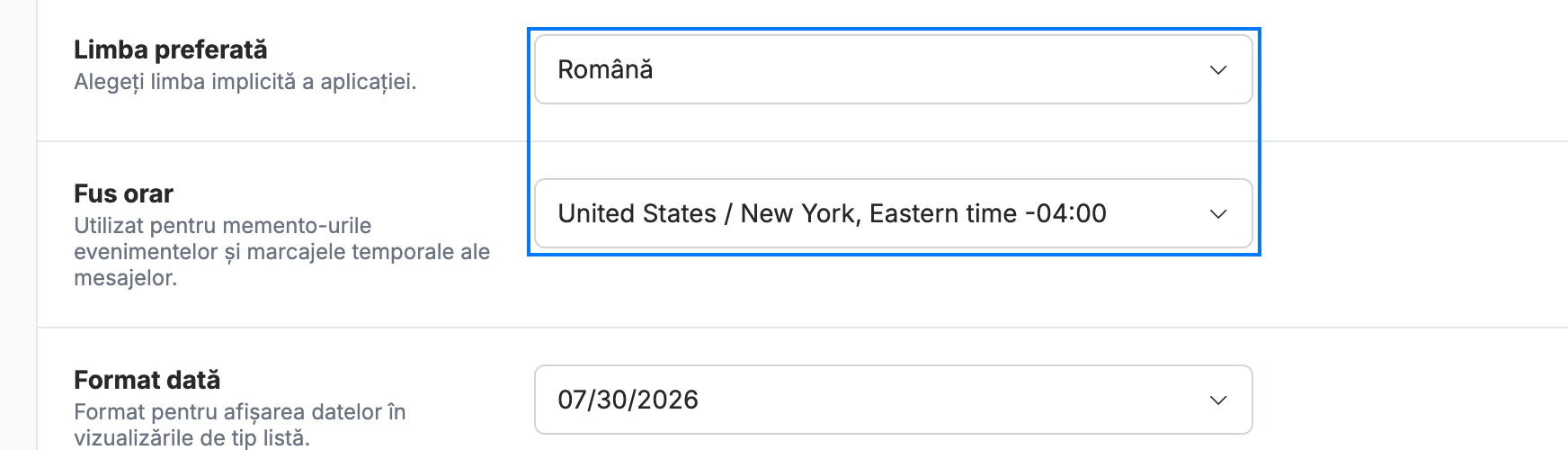Open the Limba preferată language dropdown
This screenshot has height=450, width=1568.
(893, 69)
